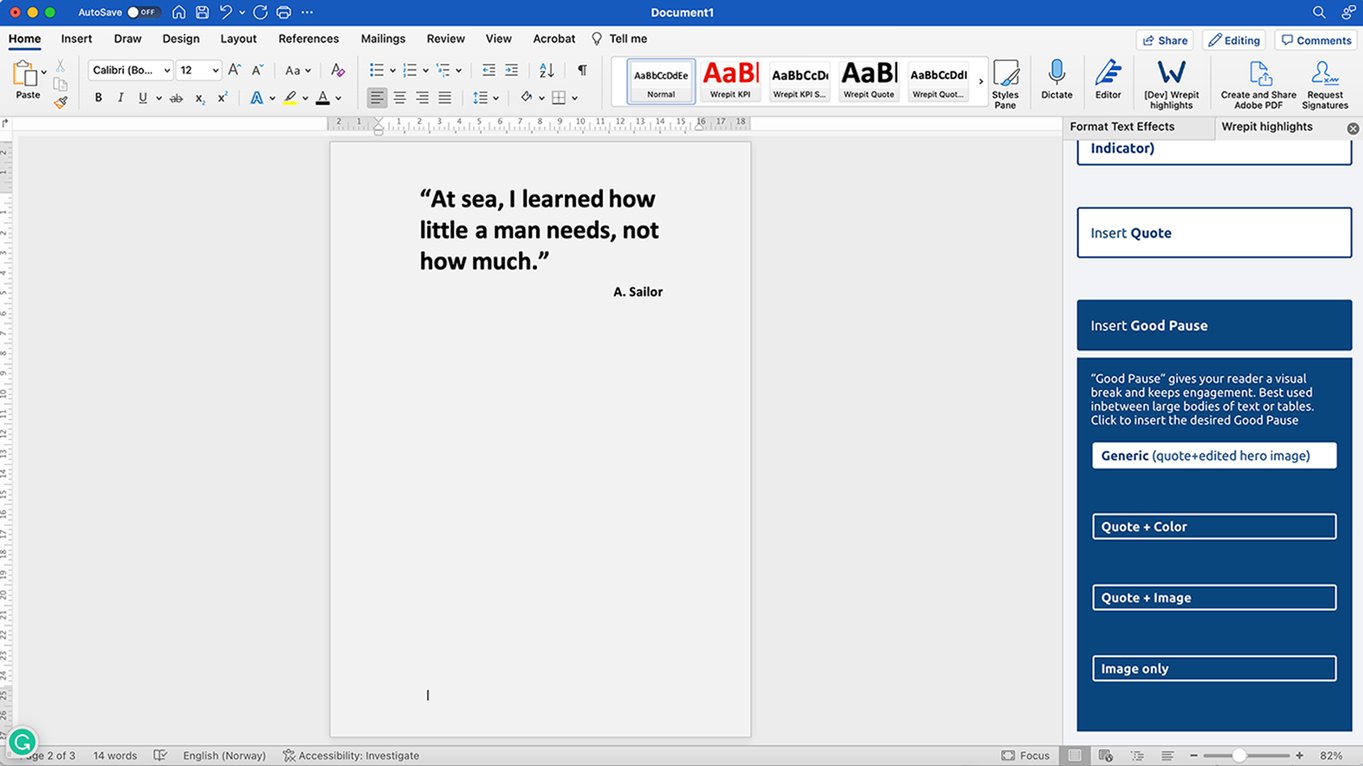Align text to the right

coord(422,98)
